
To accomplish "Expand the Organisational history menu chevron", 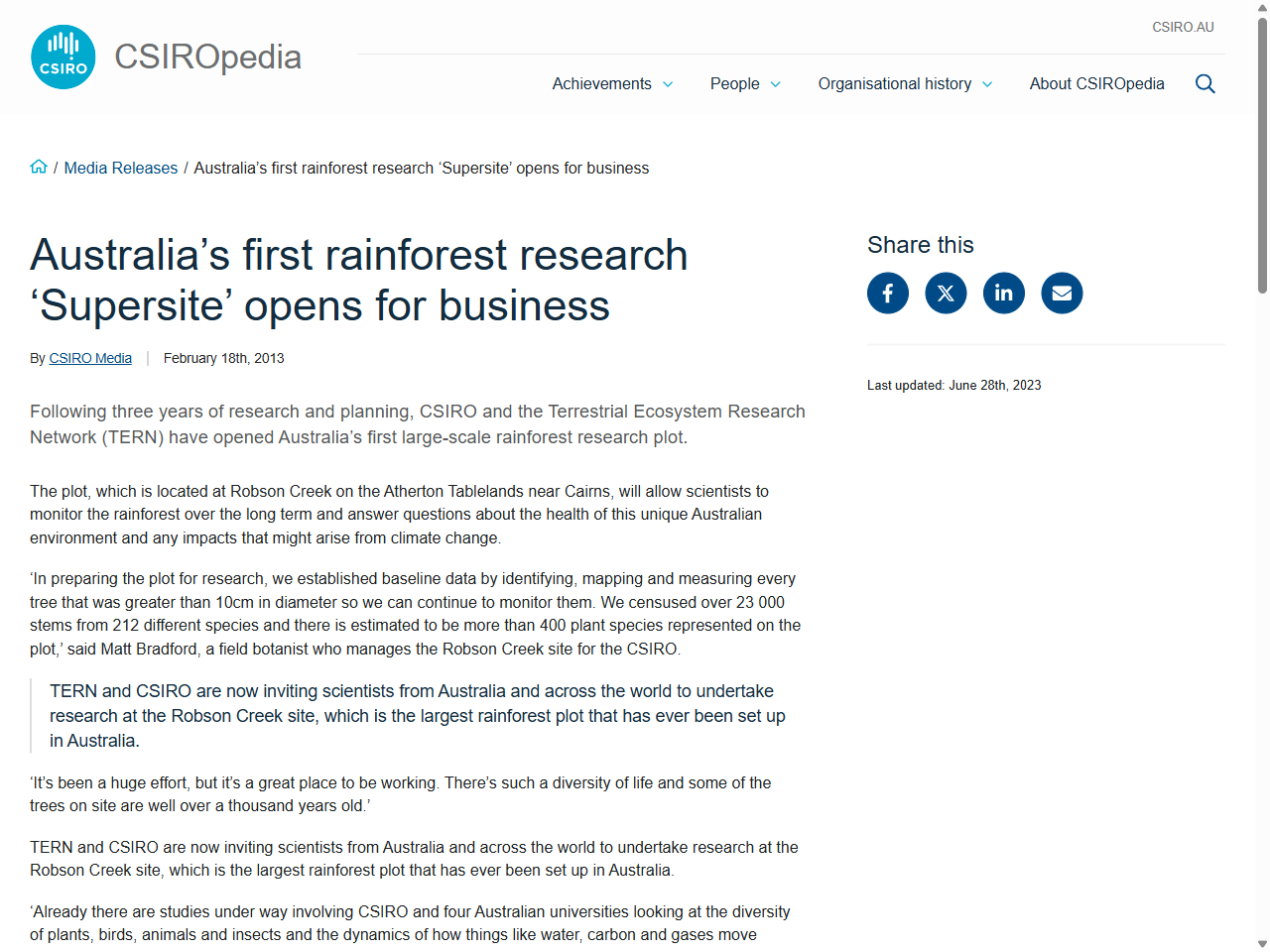I will (987, 84).
